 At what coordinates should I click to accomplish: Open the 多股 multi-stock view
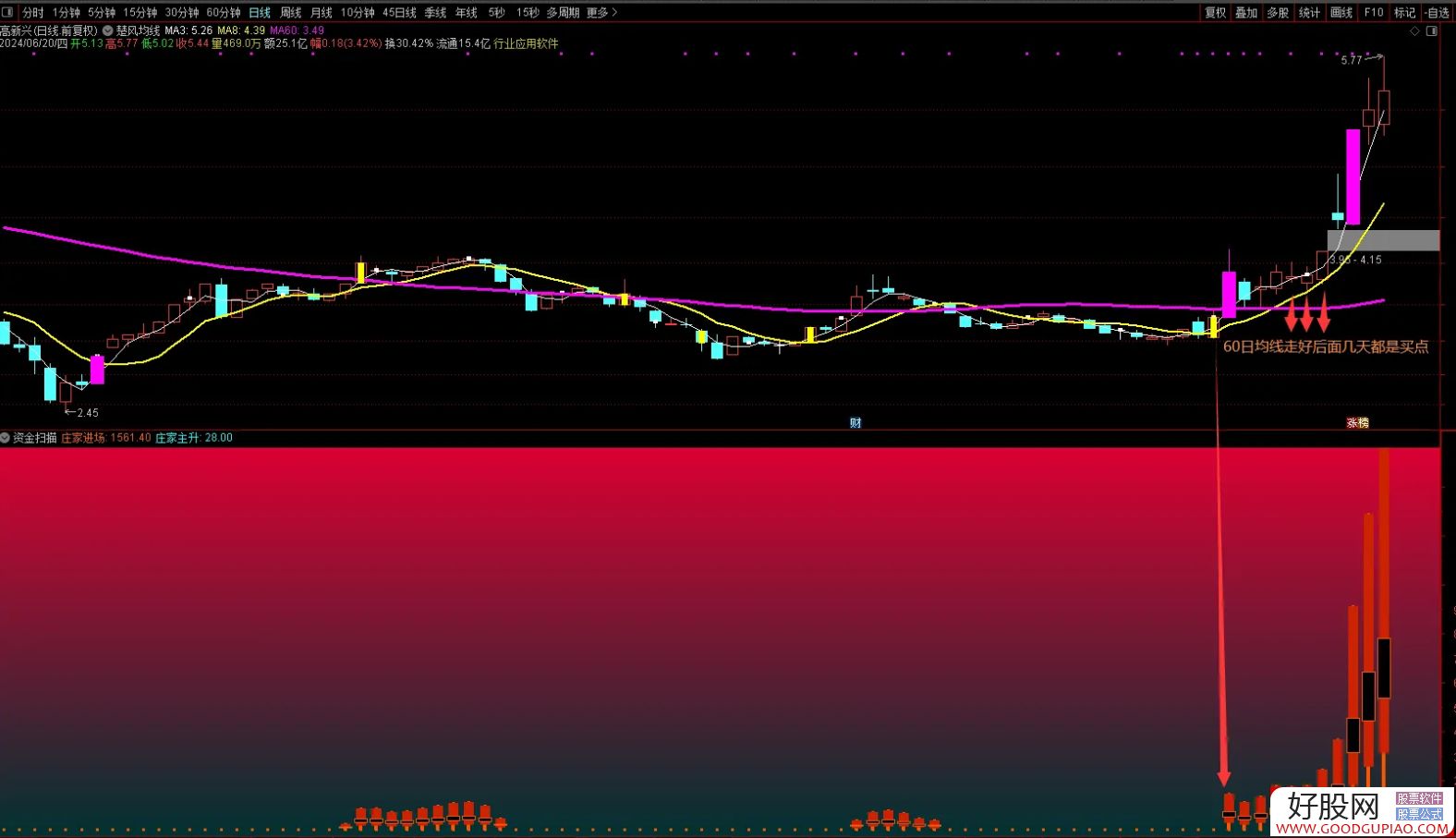click(x=1278, y=12)
